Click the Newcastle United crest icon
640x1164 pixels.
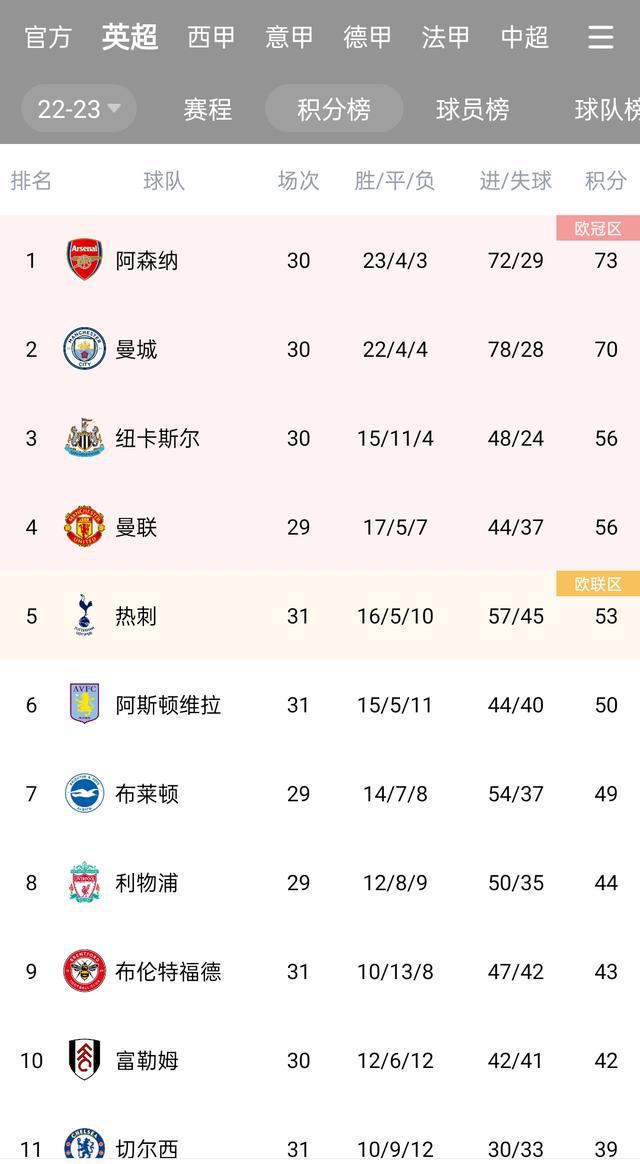point(85,438)
